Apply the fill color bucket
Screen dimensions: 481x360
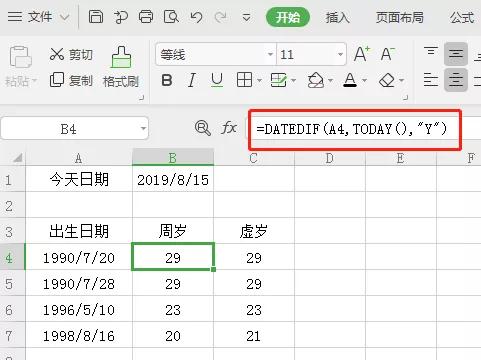pyautogui.click(x=315, y=80)
